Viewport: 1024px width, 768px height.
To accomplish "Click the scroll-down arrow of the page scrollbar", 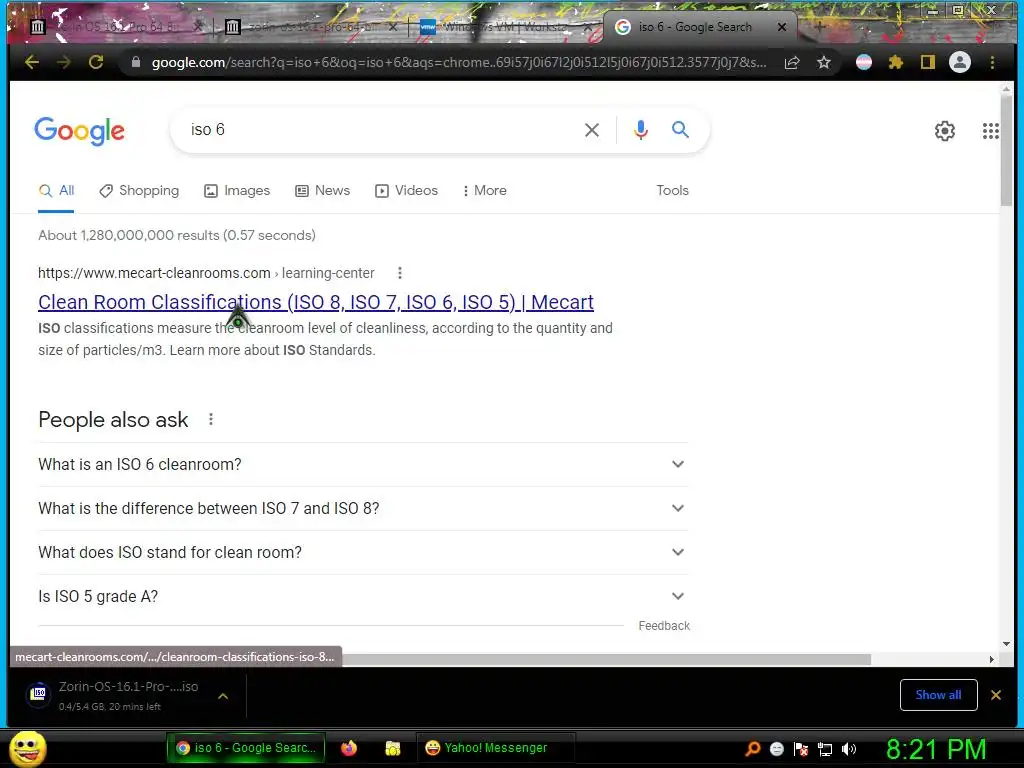I will click(x=1006, y=644).
